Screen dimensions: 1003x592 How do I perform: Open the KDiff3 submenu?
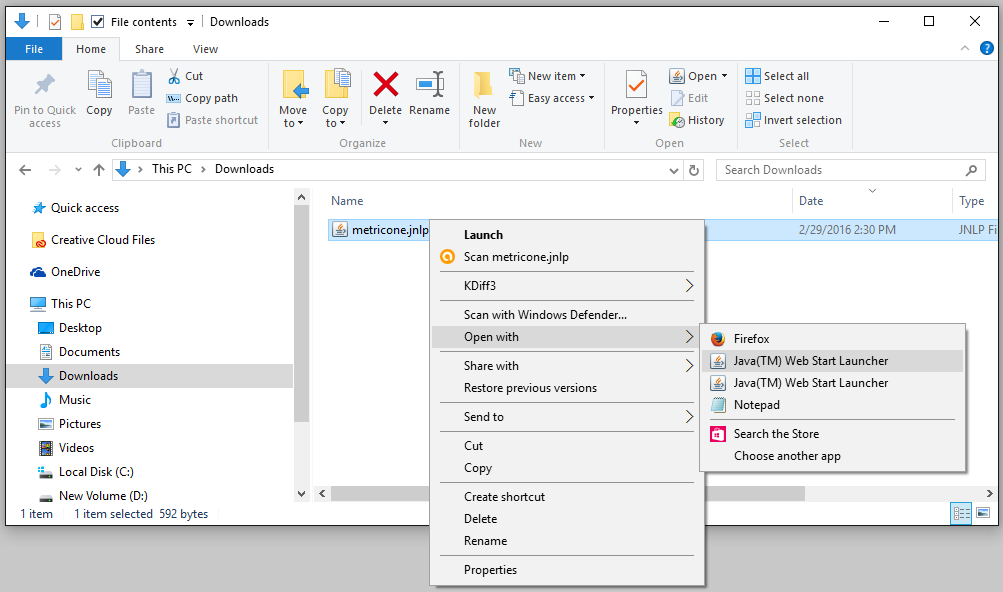click(x=567, y=286)
